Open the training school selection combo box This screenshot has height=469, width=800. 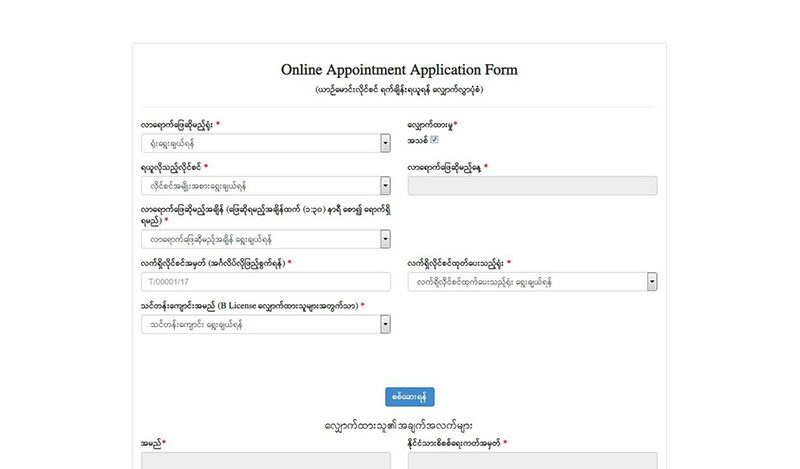tap(260, 324)
